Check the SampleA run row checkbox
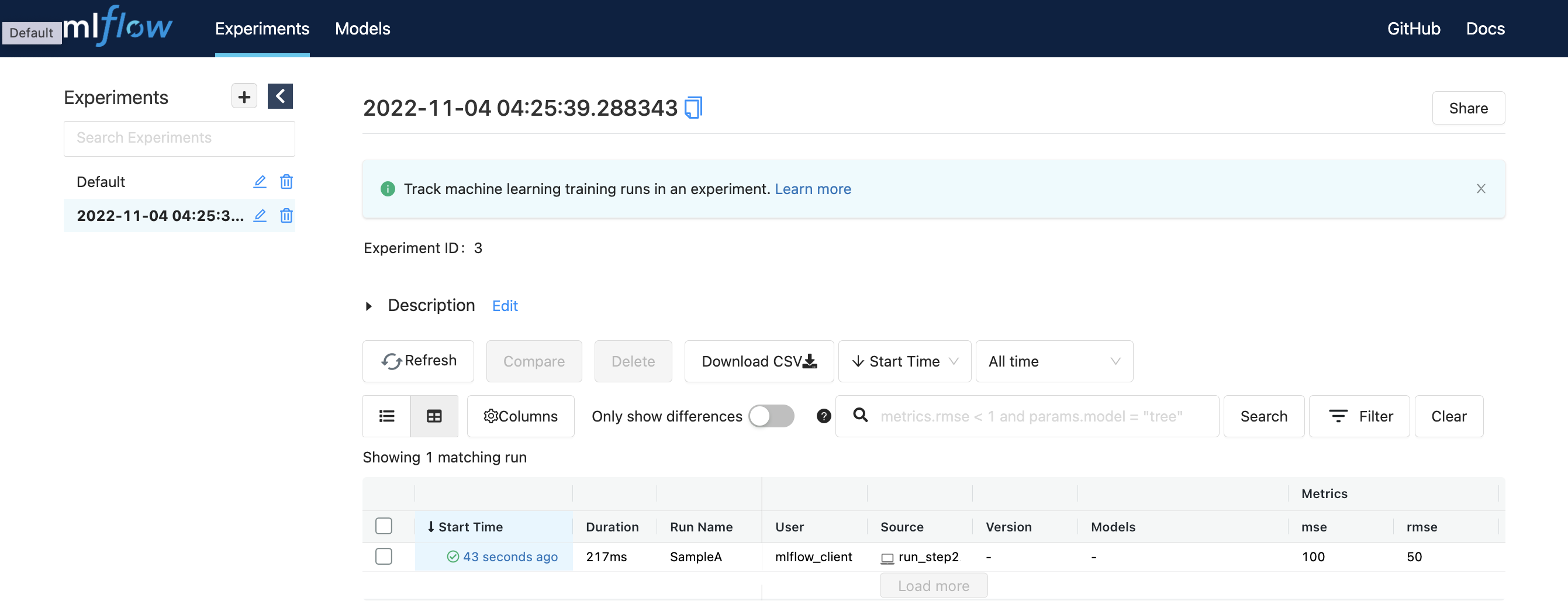This screenshot has height=608, width=1568. click(x=384, y=555)
